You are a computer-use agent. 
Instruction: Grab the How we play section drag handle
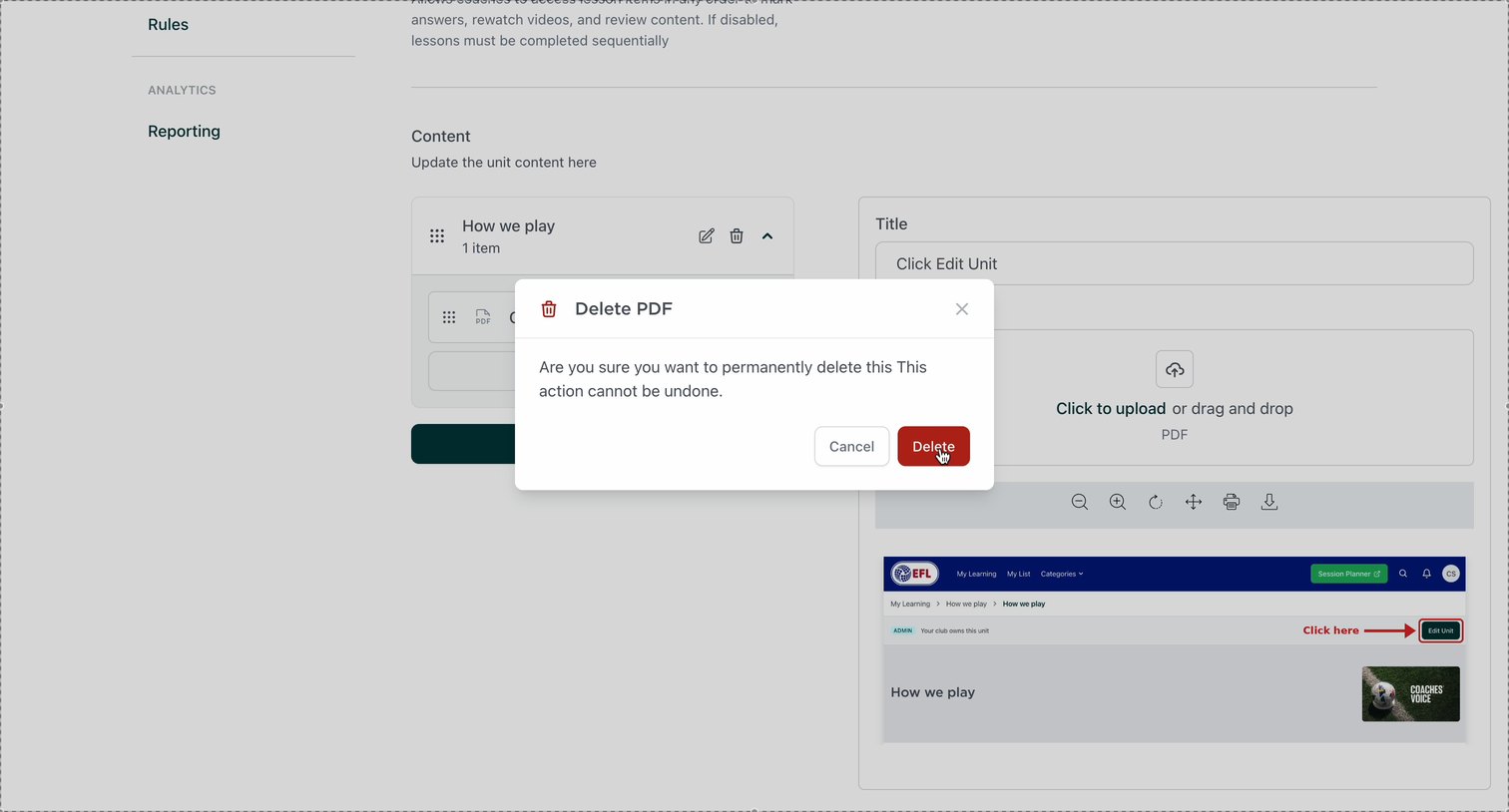437,236
